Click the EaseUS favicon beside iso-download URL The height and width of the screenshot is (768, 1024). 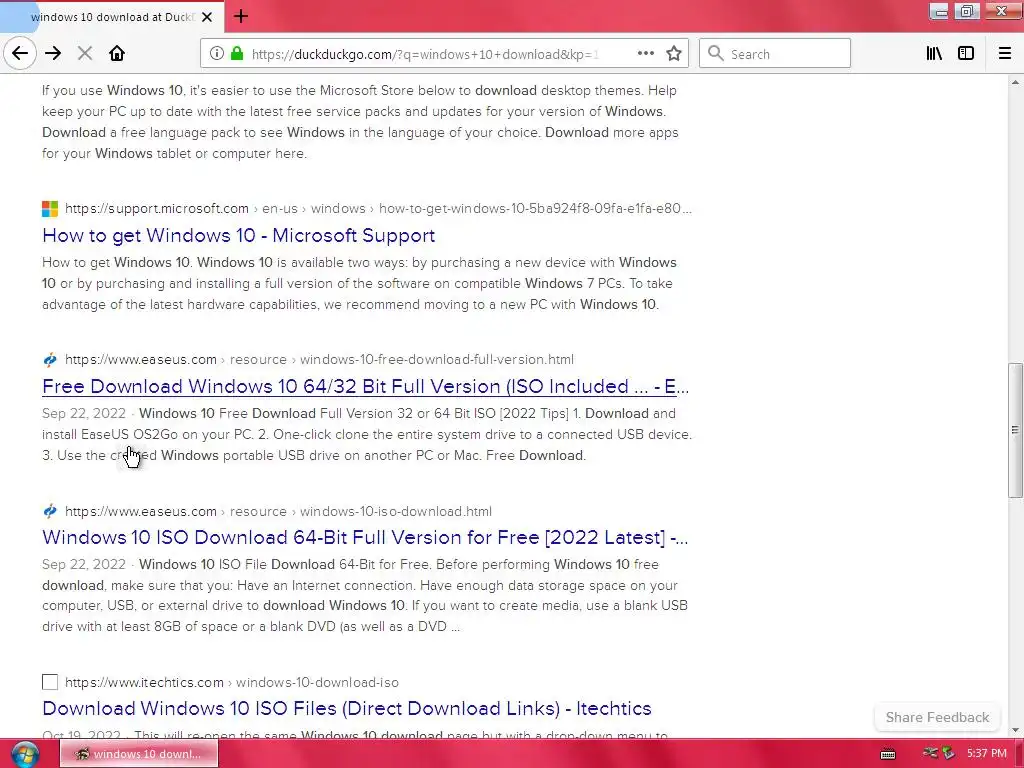(50, 511)
